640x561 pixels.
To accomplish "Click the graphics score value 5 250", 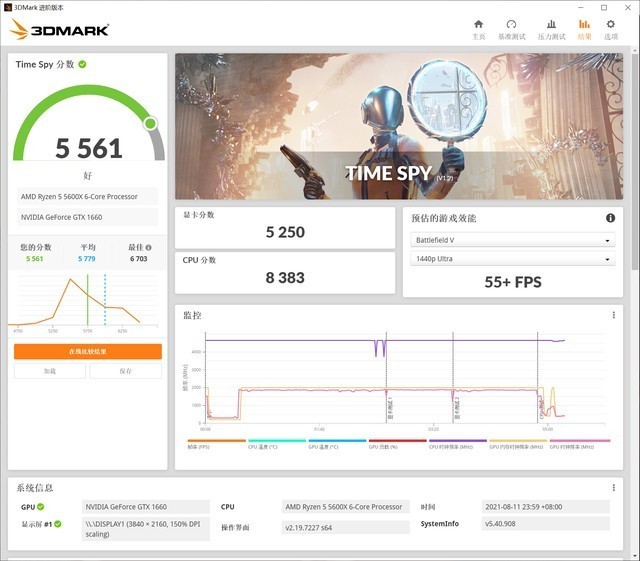I will point(285,232).
